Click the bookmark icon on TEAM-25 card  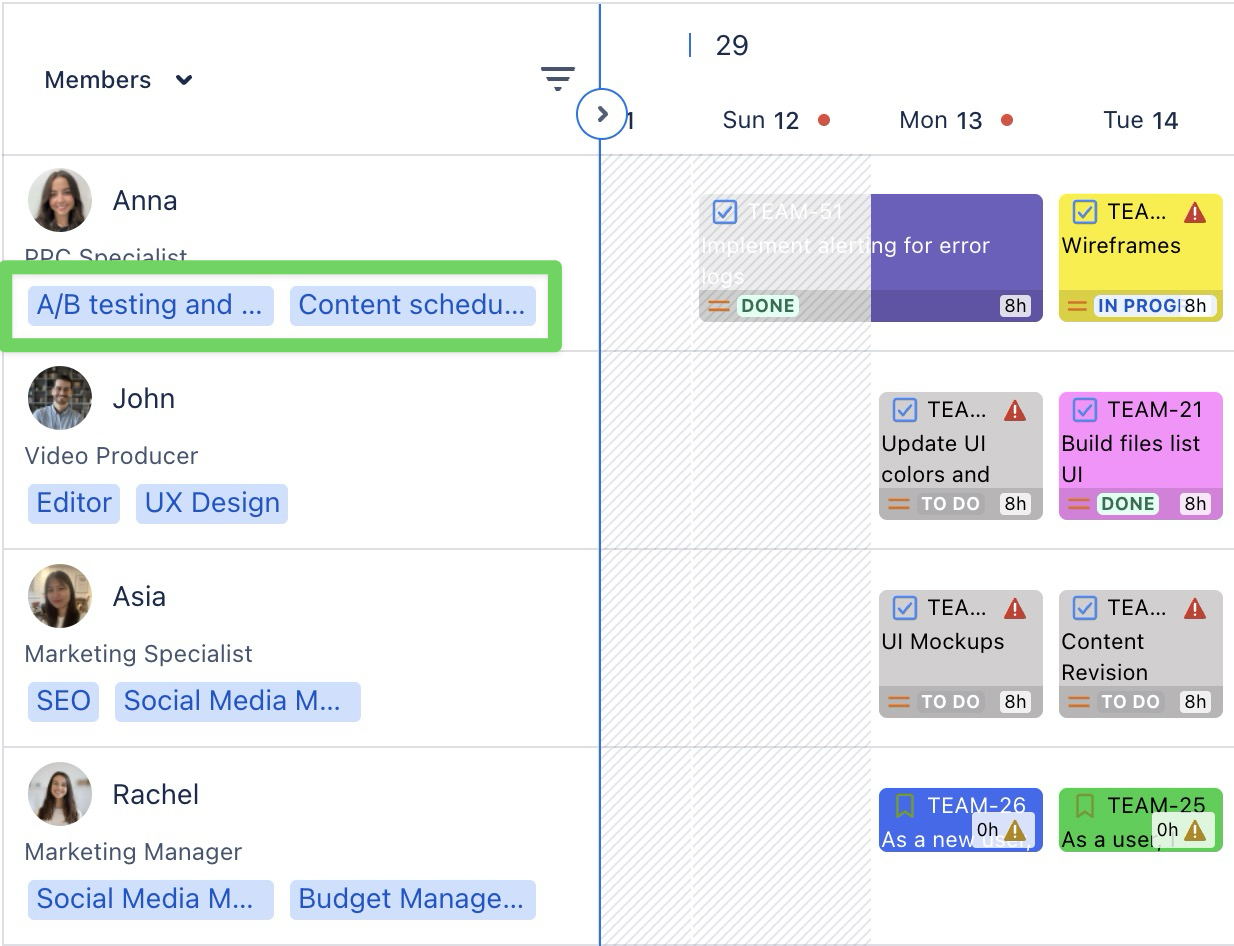tap(1085, 806)
